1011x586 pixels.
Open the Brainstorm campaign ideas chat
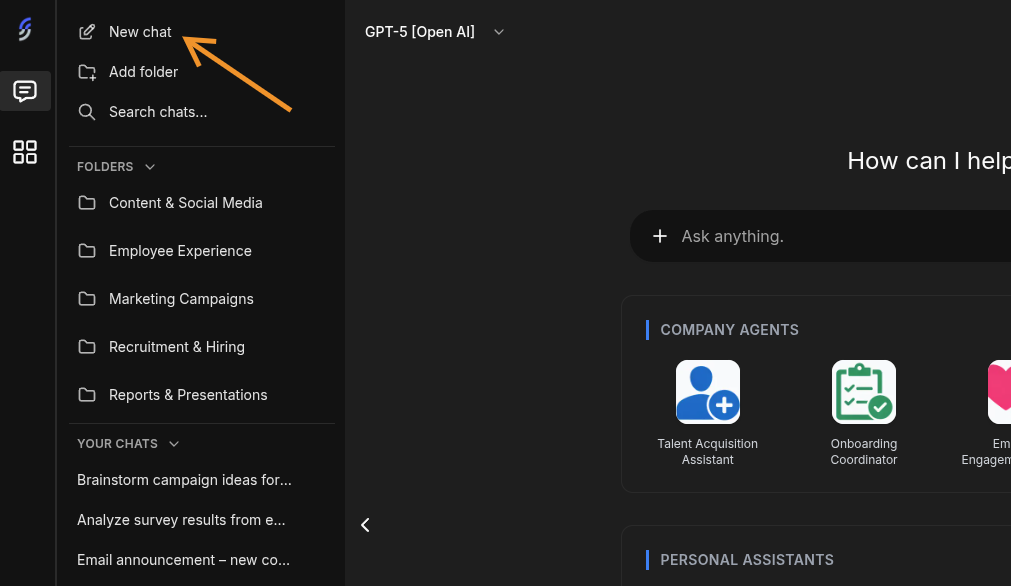184,480
